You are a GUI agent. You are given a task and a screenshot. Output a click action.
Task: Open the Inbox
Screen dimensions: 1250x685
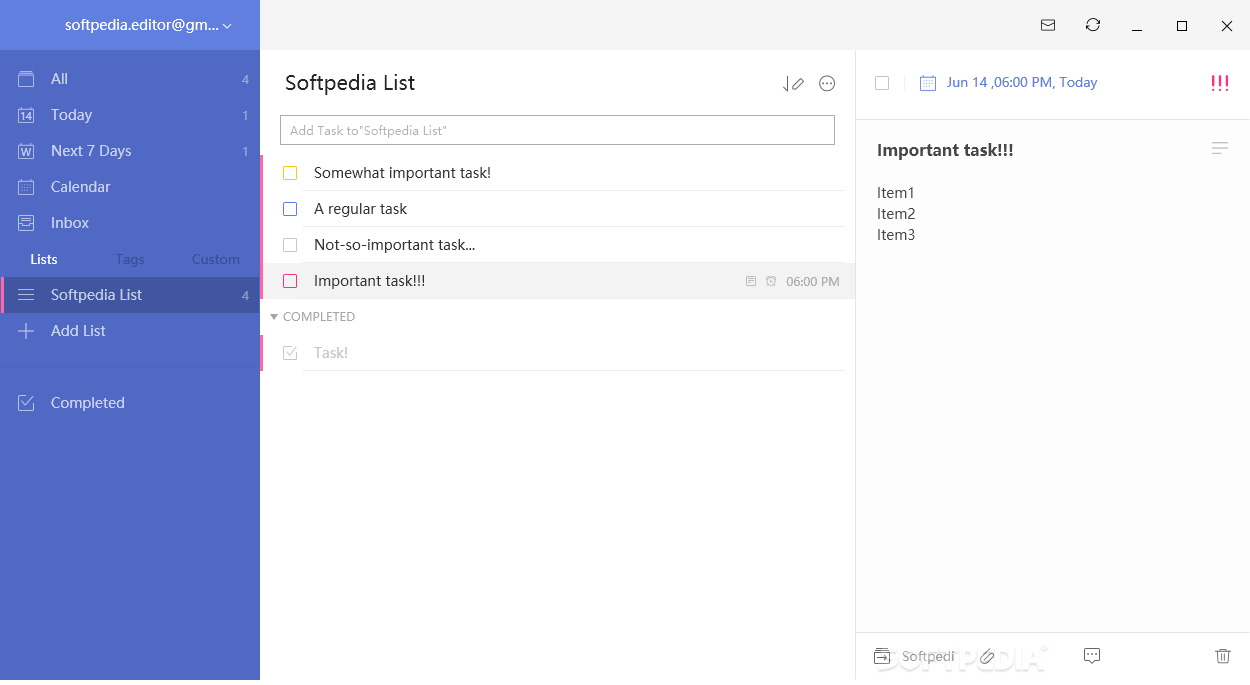130,223
